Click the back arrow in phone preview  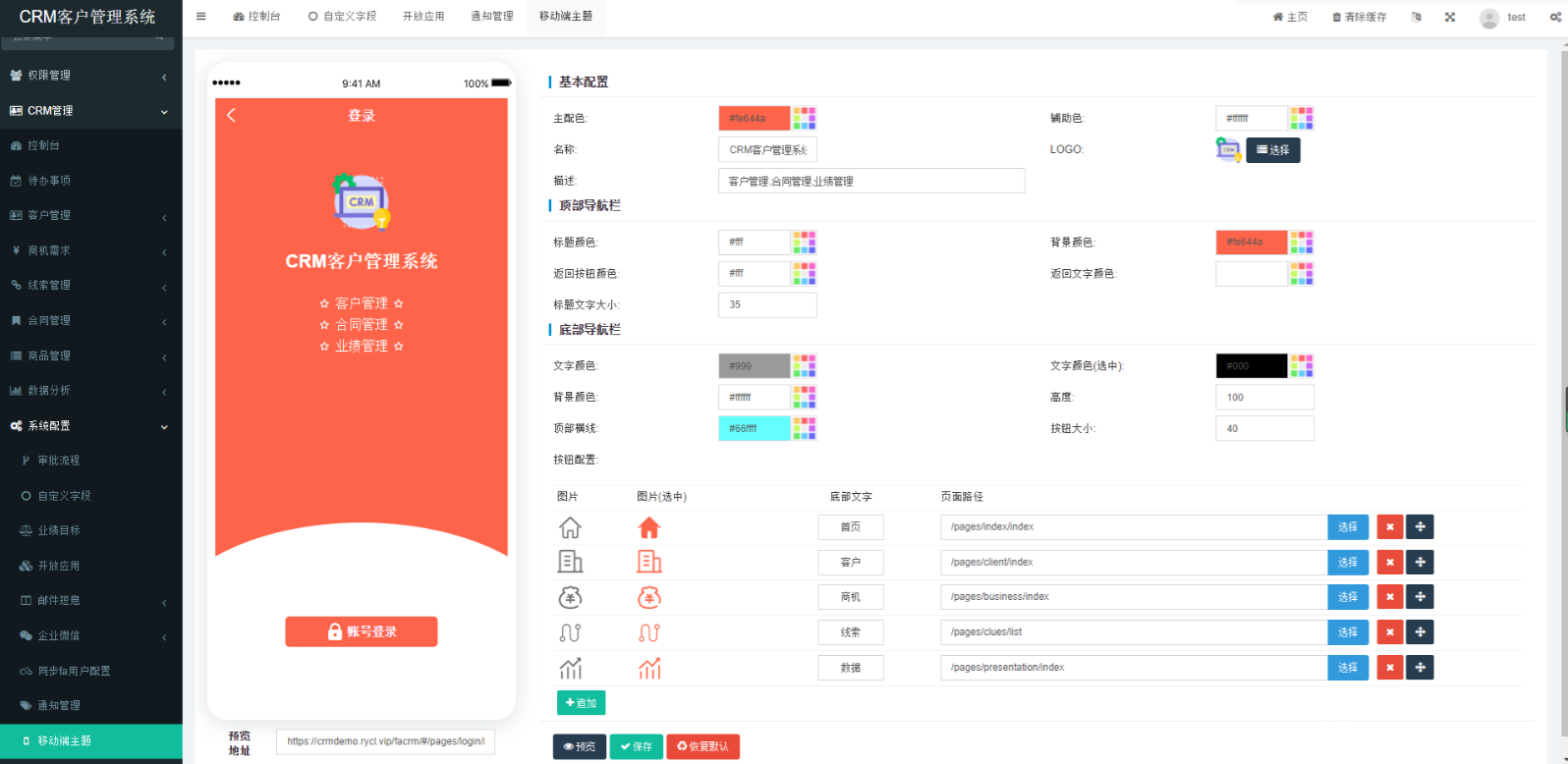(x=232, y=116)
